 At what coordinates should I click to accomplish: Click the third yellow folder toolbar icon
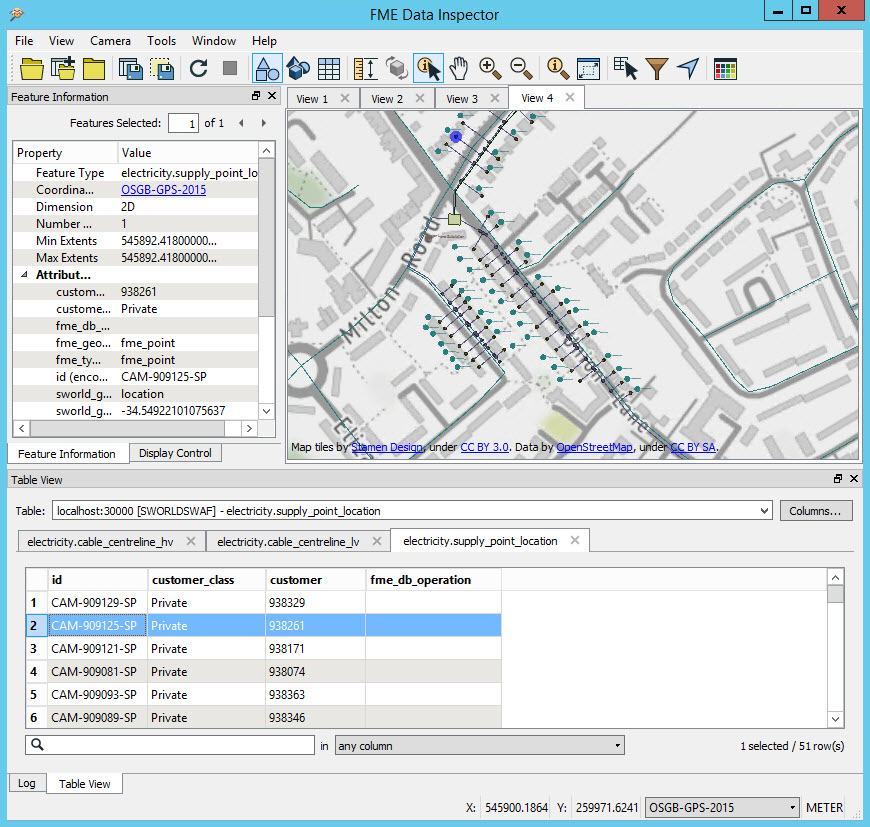click(x=94, y=69)
